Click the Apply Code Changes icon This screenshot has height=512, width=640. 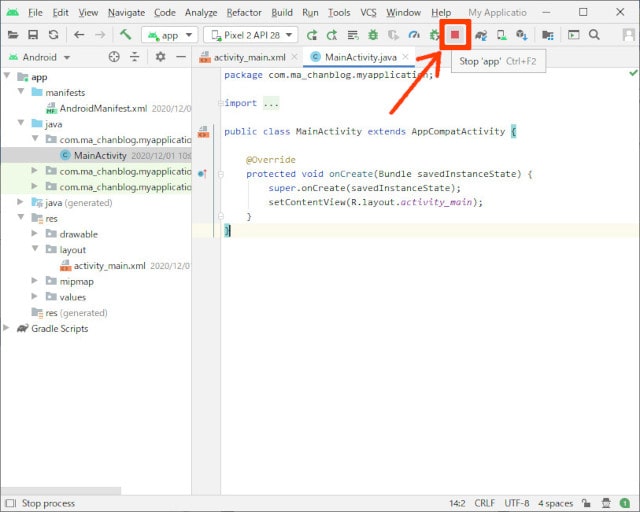[353, 36]
